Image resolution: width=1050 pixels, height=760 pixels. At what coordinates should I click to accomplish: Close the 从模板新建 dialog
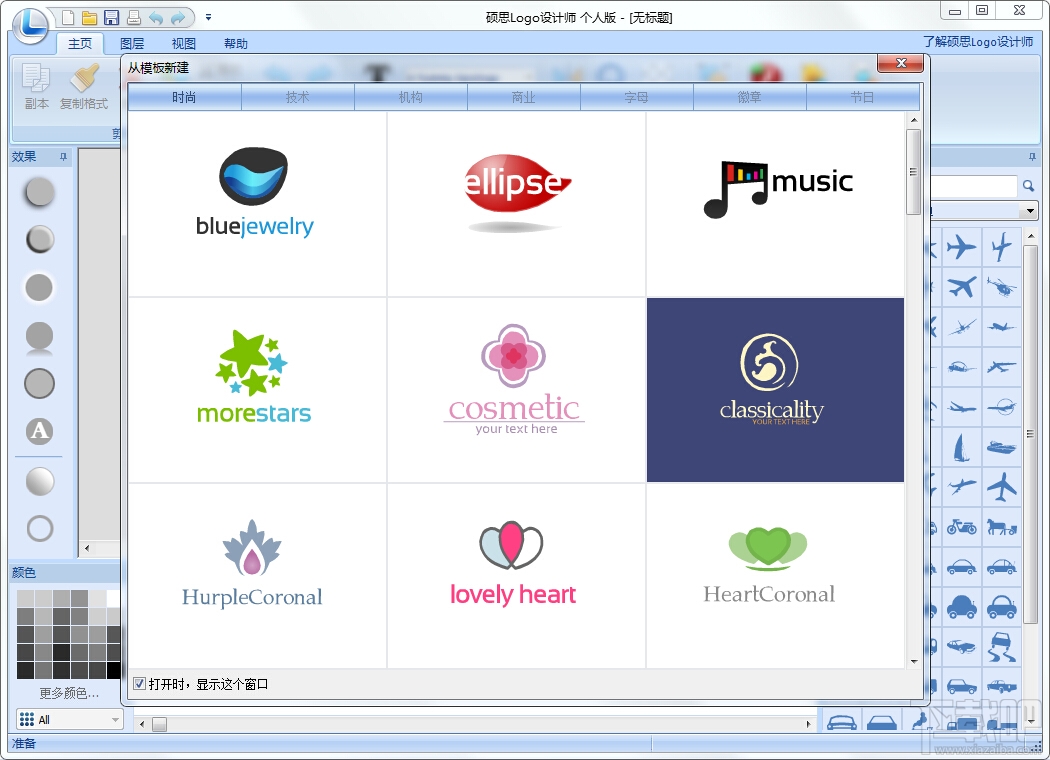coord(901,63)
